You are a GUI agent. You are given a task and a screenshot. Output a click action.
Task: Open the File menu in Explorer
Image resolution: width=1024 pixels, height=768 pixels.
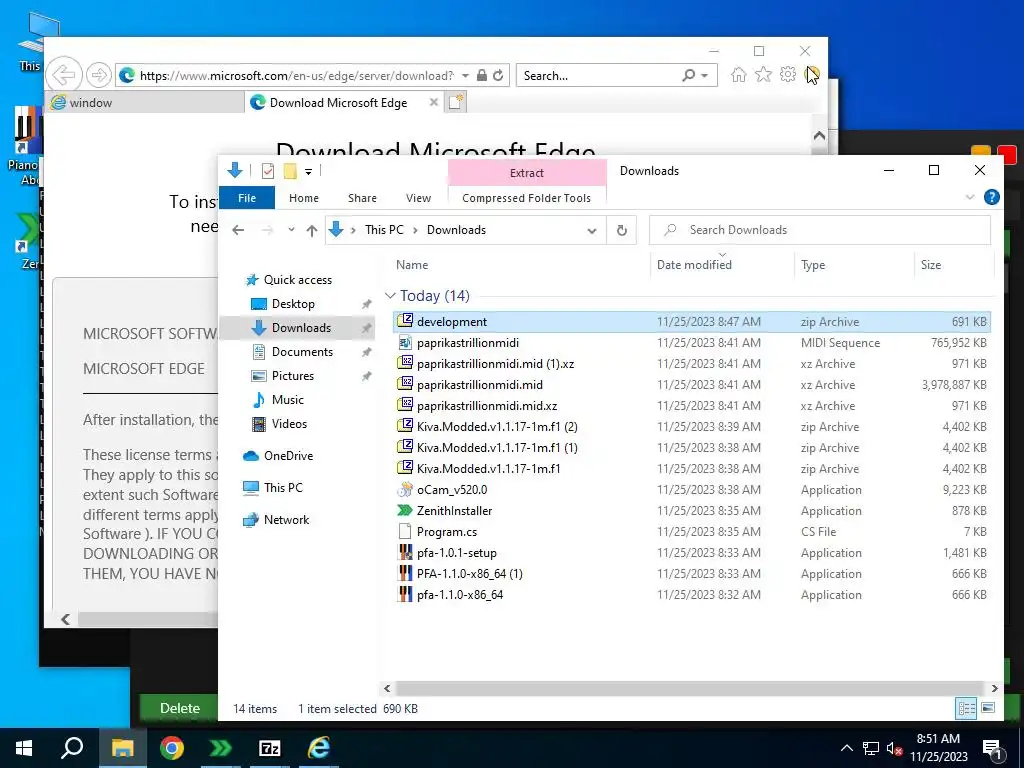click(x=247, y=198)
